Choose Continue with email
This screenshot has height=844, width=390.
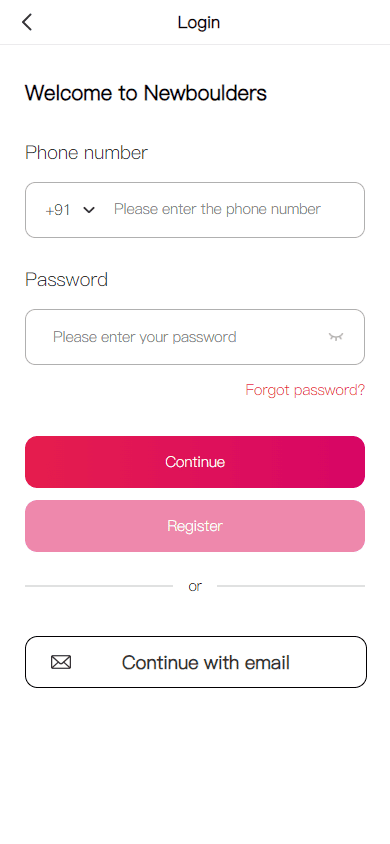pyautogui.click(x=196, y=662)
